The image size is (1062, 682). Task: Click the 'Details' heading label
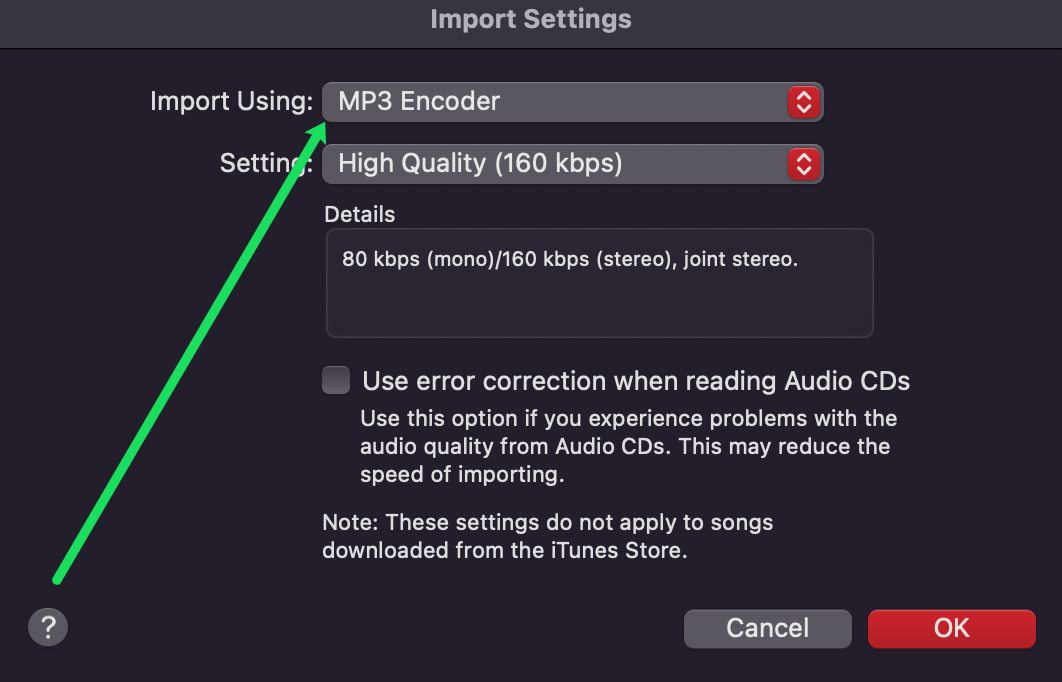point(359,214)
